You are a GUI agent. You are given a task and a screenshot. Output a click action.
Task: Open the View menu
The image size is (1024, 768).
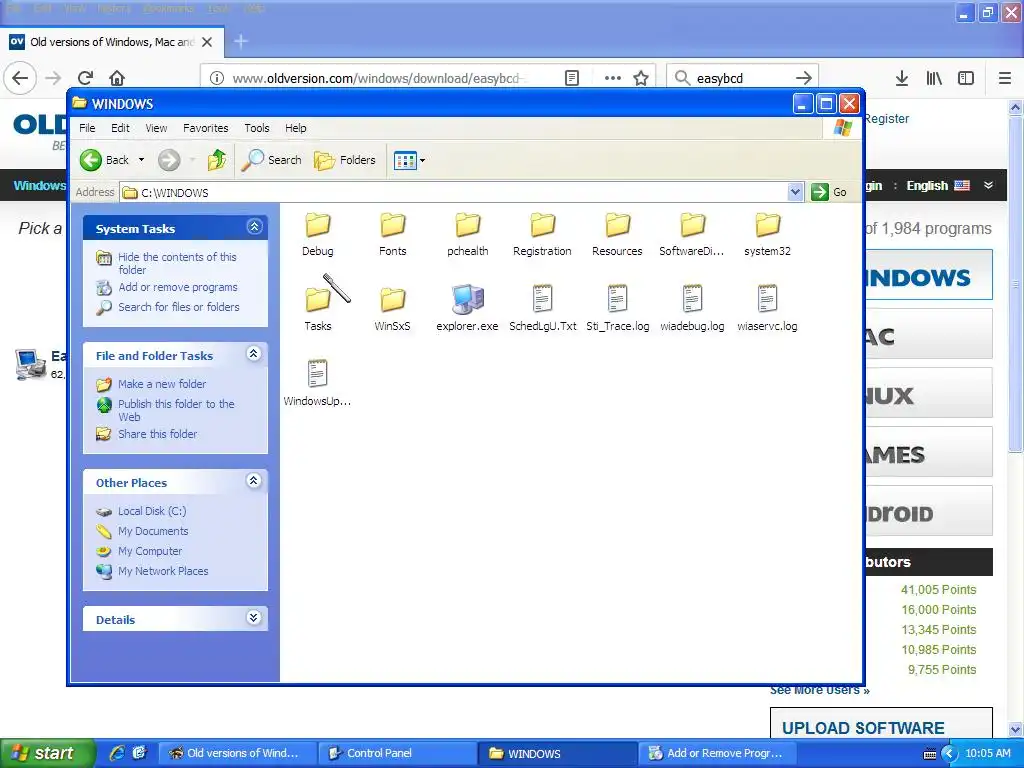(156, 128)
